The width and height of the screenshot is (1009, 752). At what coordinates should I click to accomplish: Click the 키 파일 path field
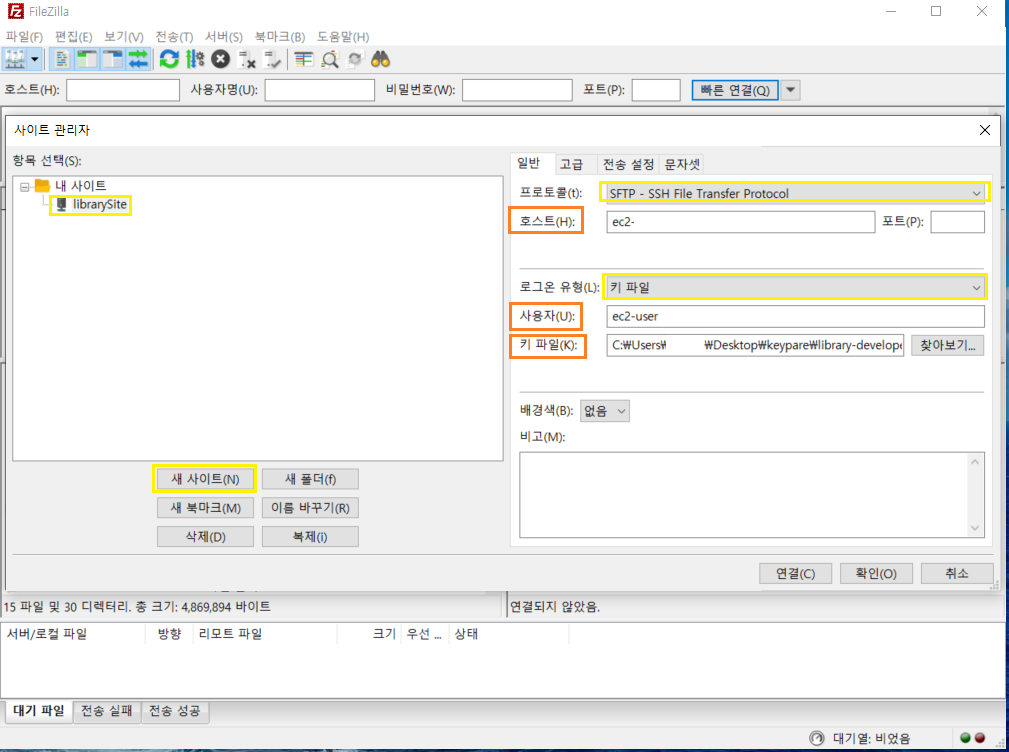(755, 345)
